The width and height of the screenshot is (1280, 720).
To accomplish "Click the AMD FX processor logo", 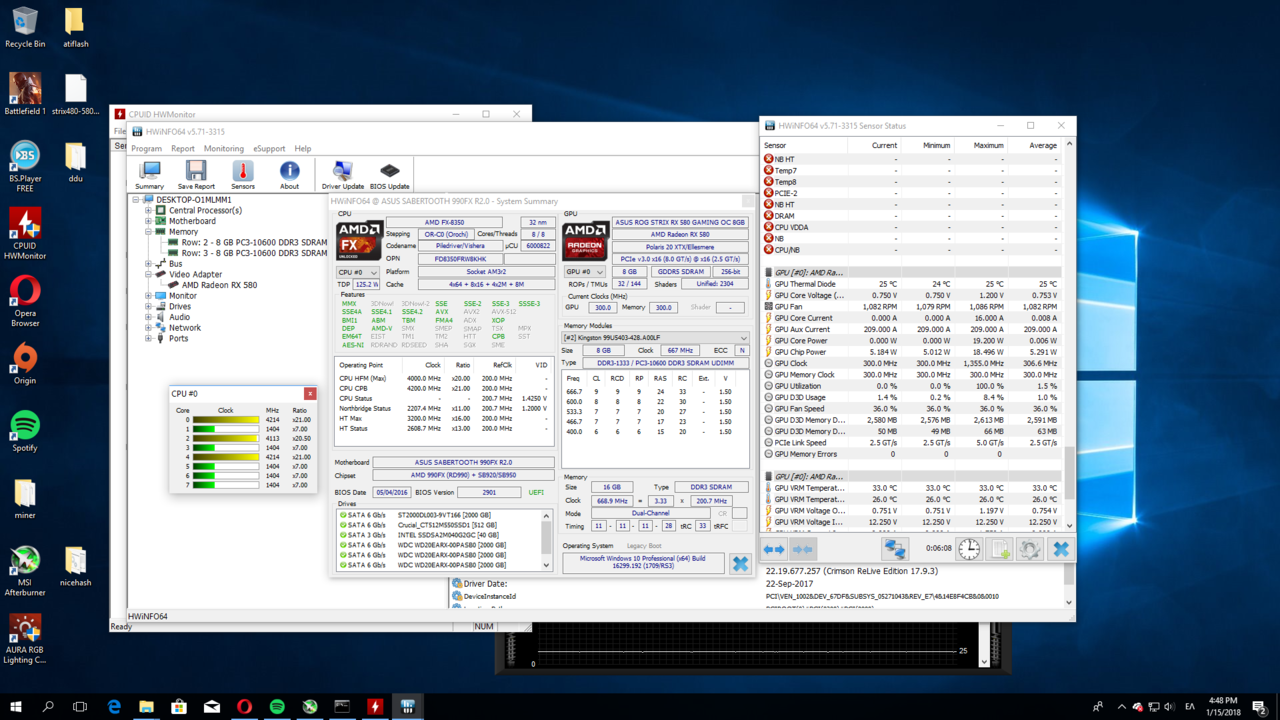I will [x=358, y=241].
